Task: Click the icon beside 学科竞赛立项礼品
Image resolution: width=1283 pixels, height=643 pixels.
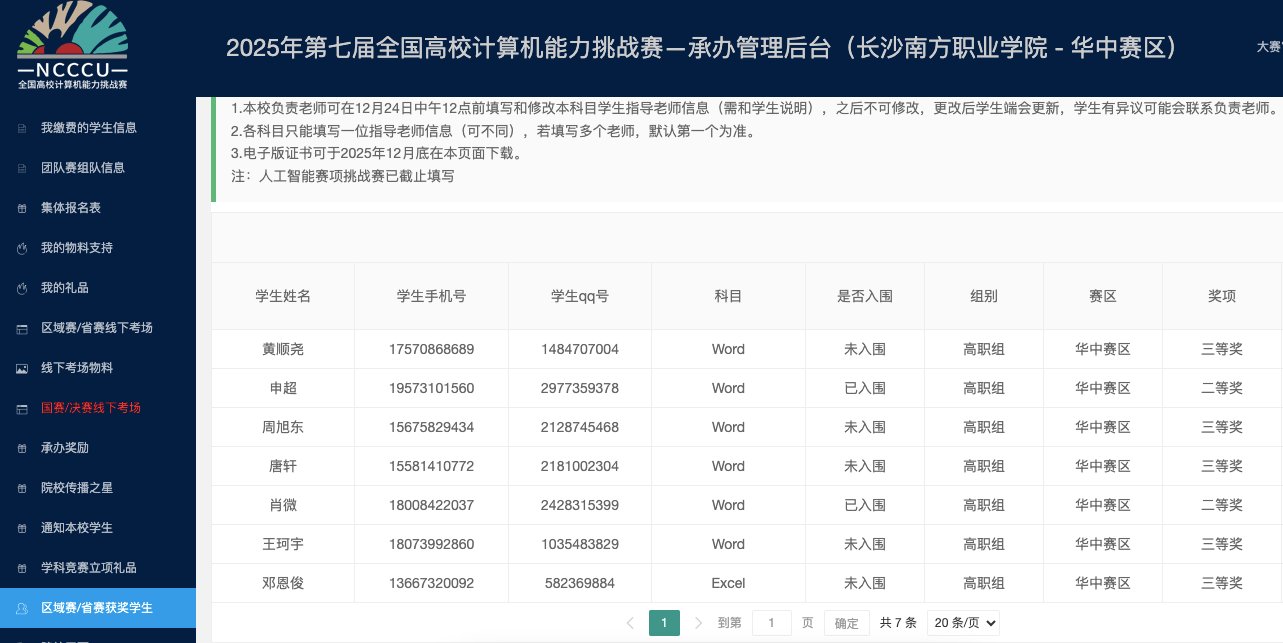Action: click(22, 568)
